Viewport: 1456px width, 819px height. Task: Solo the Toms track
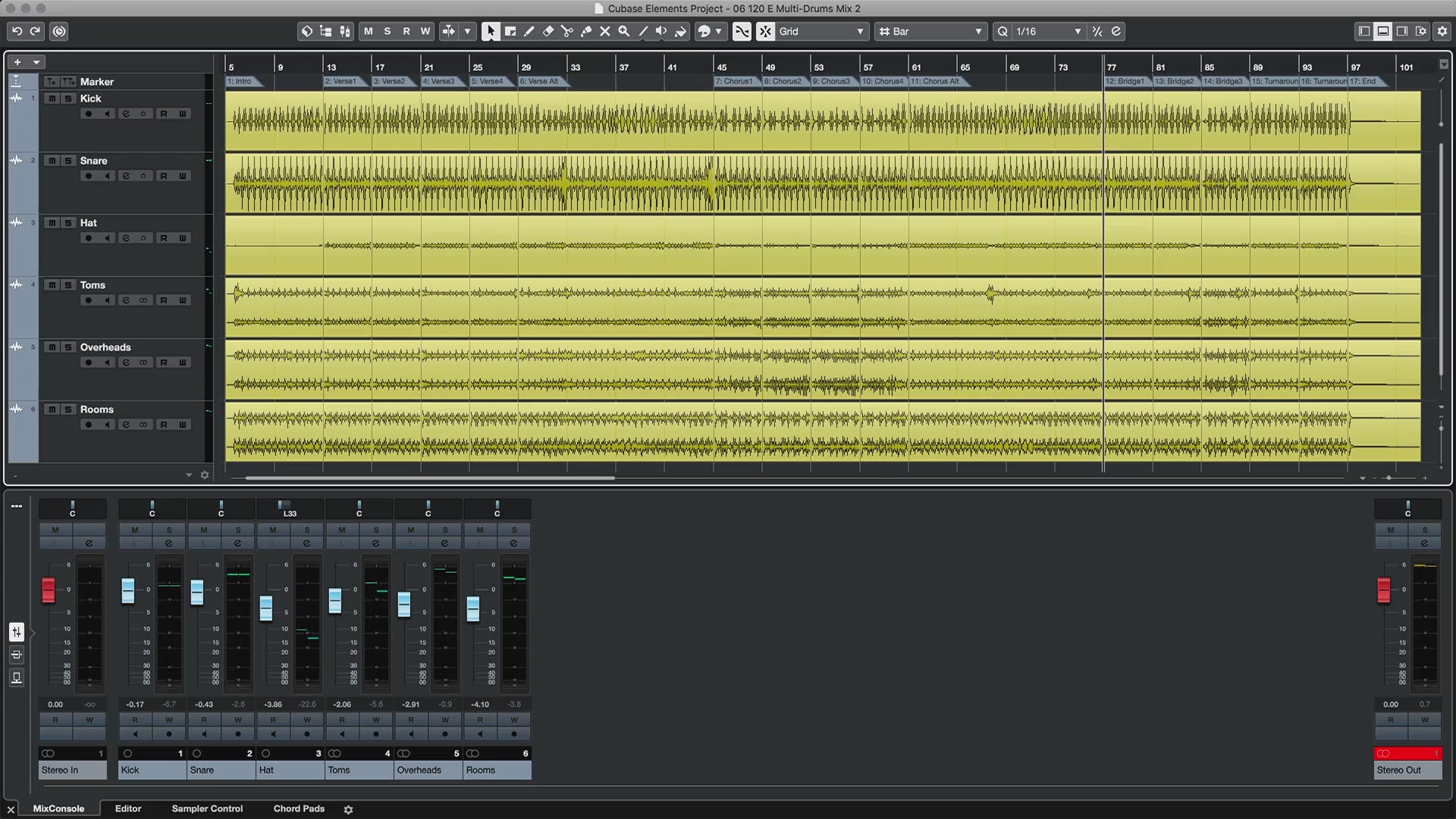[68, 285]
